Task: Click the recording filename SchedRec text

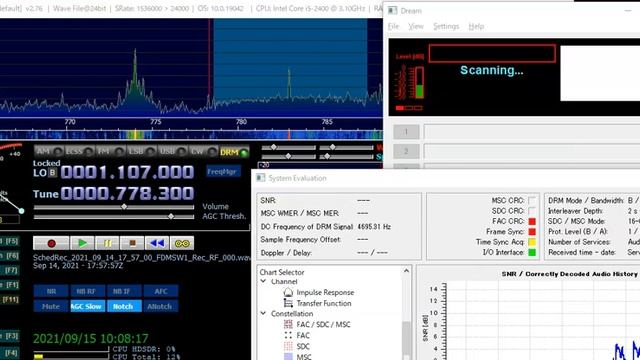Action: coord(142,258)
